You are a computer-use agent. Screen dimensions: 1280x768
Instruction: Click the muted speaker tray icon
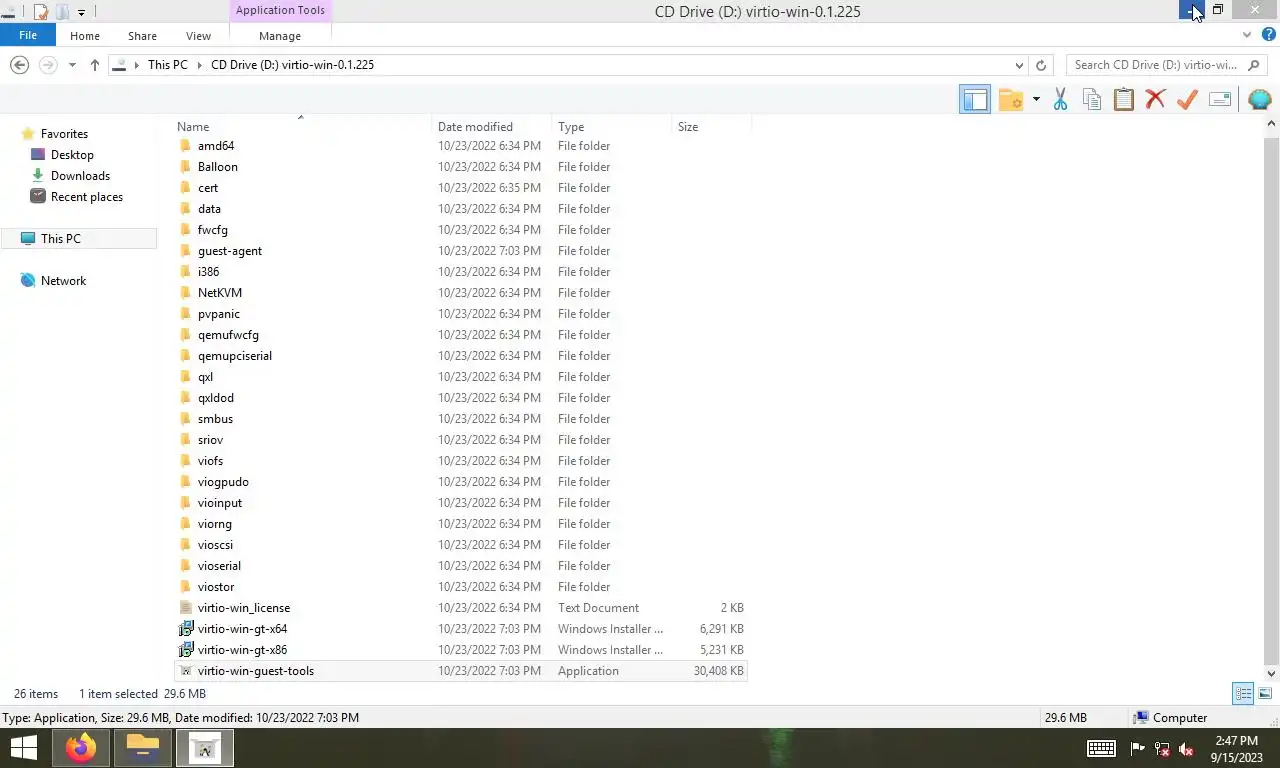[x=1186, y=749]
